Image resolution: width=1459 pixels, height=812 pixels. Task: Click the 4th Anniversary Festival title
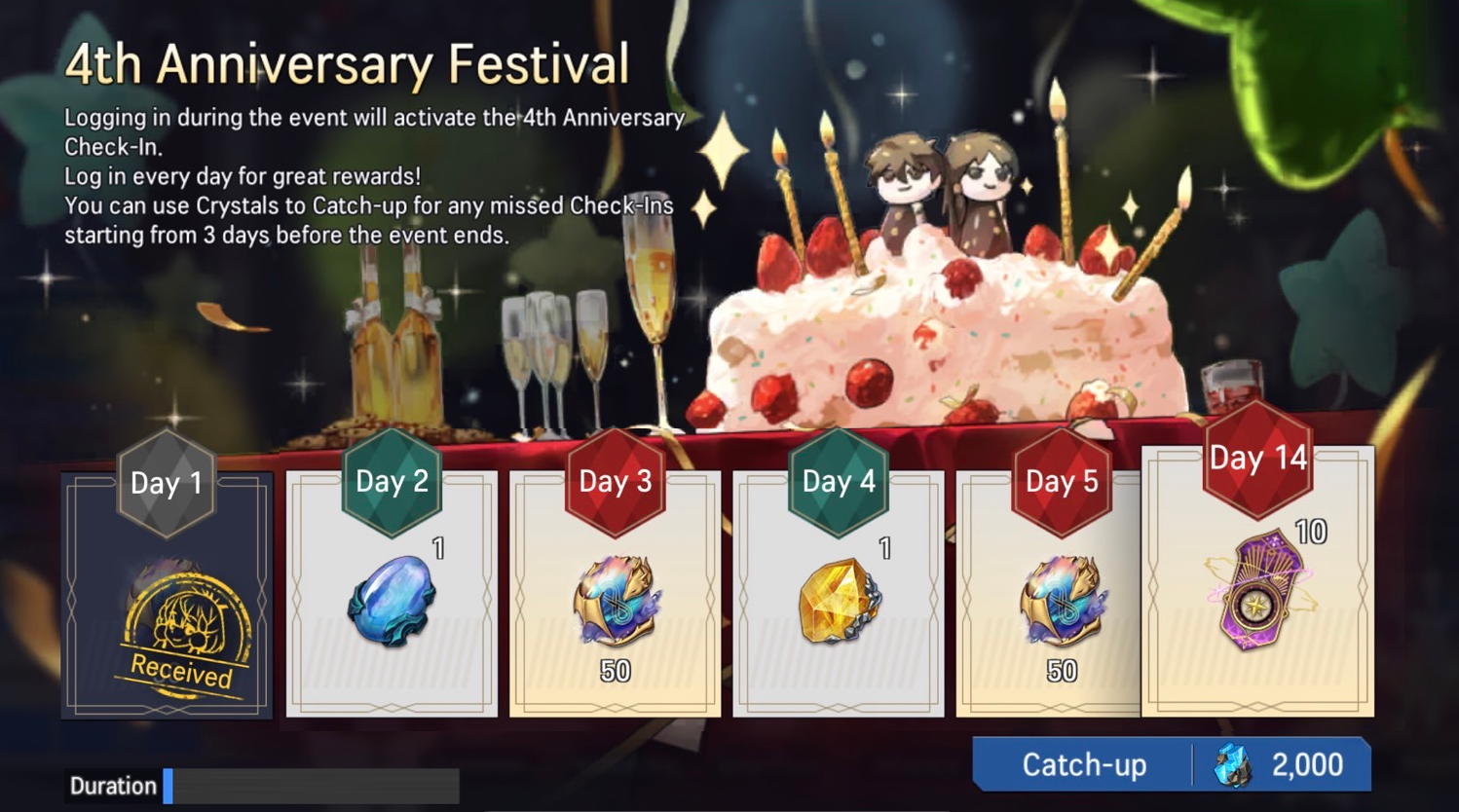point(347,65)
